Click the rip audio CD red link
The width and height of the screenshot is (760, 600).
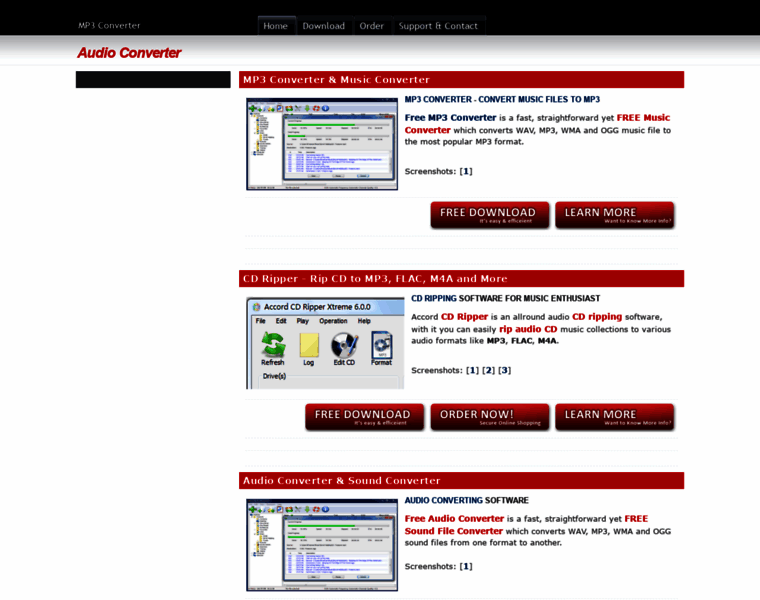coord(528,330)
